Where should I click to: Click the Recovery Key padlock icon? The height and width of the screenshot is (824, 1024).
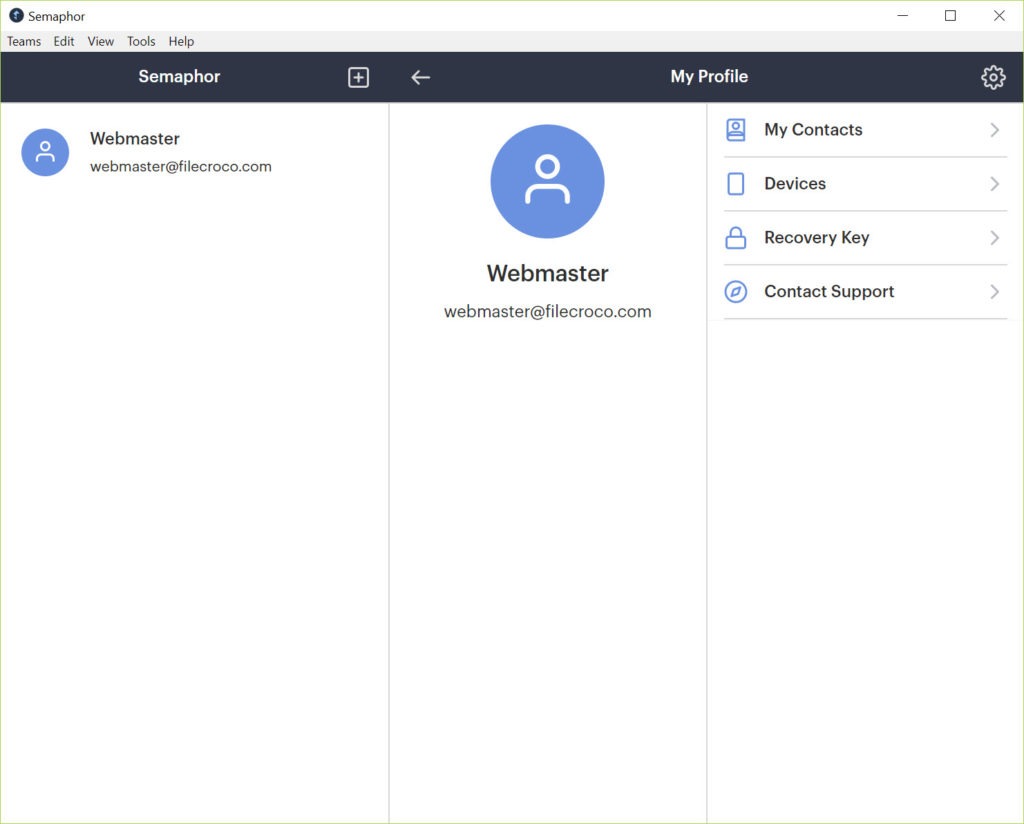click(x=736, y=238)
